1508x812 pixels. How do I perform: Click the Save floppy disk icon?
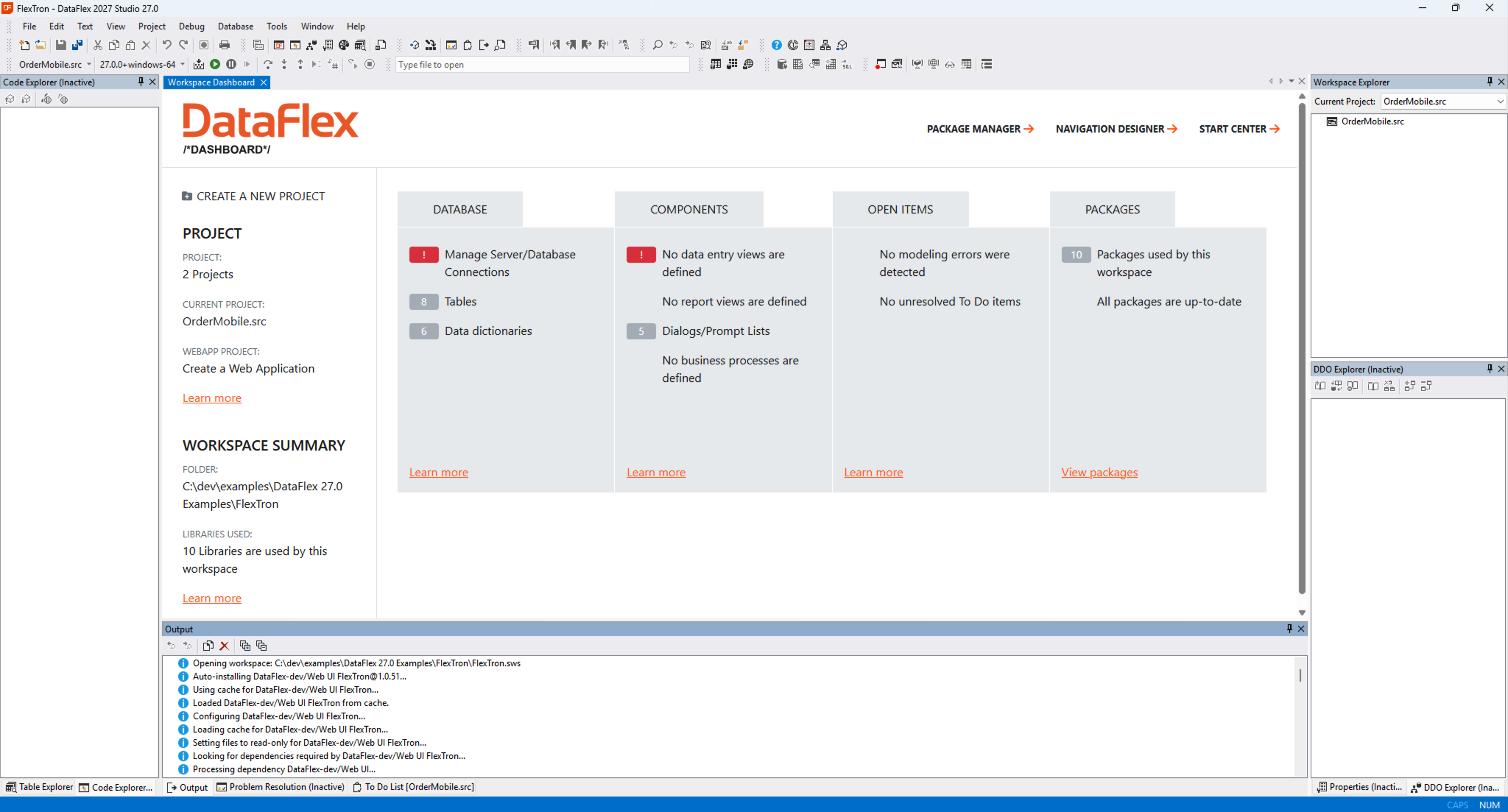pyautogui.click(x=60, y=45)
